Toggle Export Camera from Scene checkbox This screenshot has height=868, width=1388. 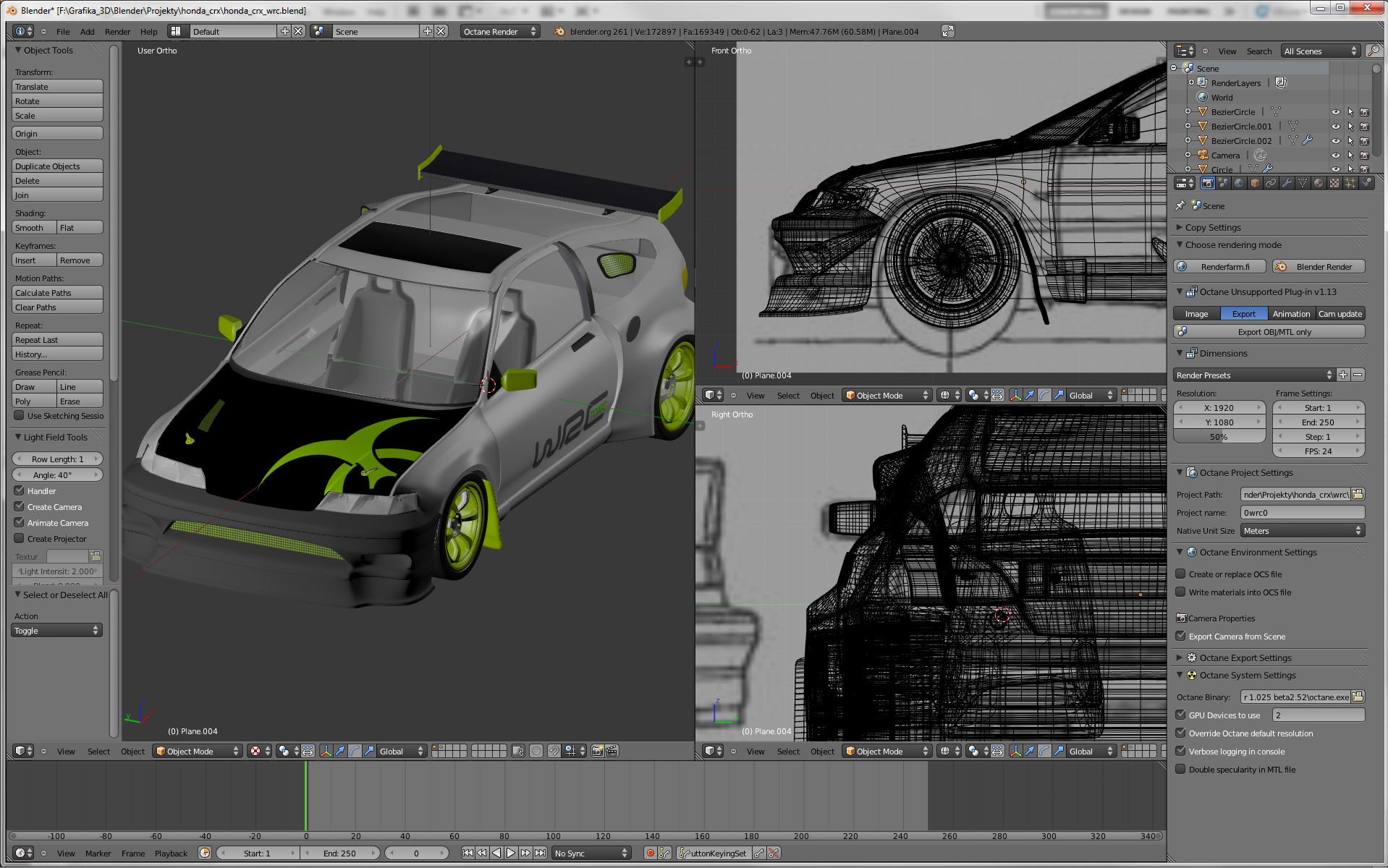(x=1181, y=637)
